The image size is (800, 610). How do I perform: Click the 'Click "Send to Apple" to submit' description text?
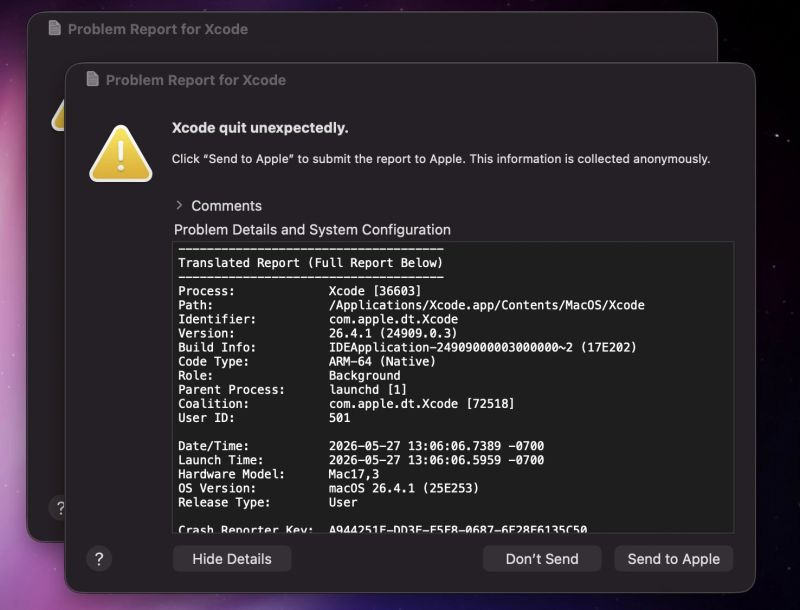(x=441, y=159)
